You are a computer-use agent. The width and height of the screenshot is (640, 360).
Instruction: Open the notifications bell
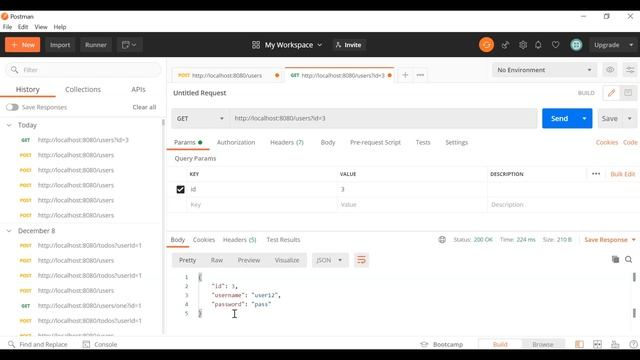pos(538,45)
